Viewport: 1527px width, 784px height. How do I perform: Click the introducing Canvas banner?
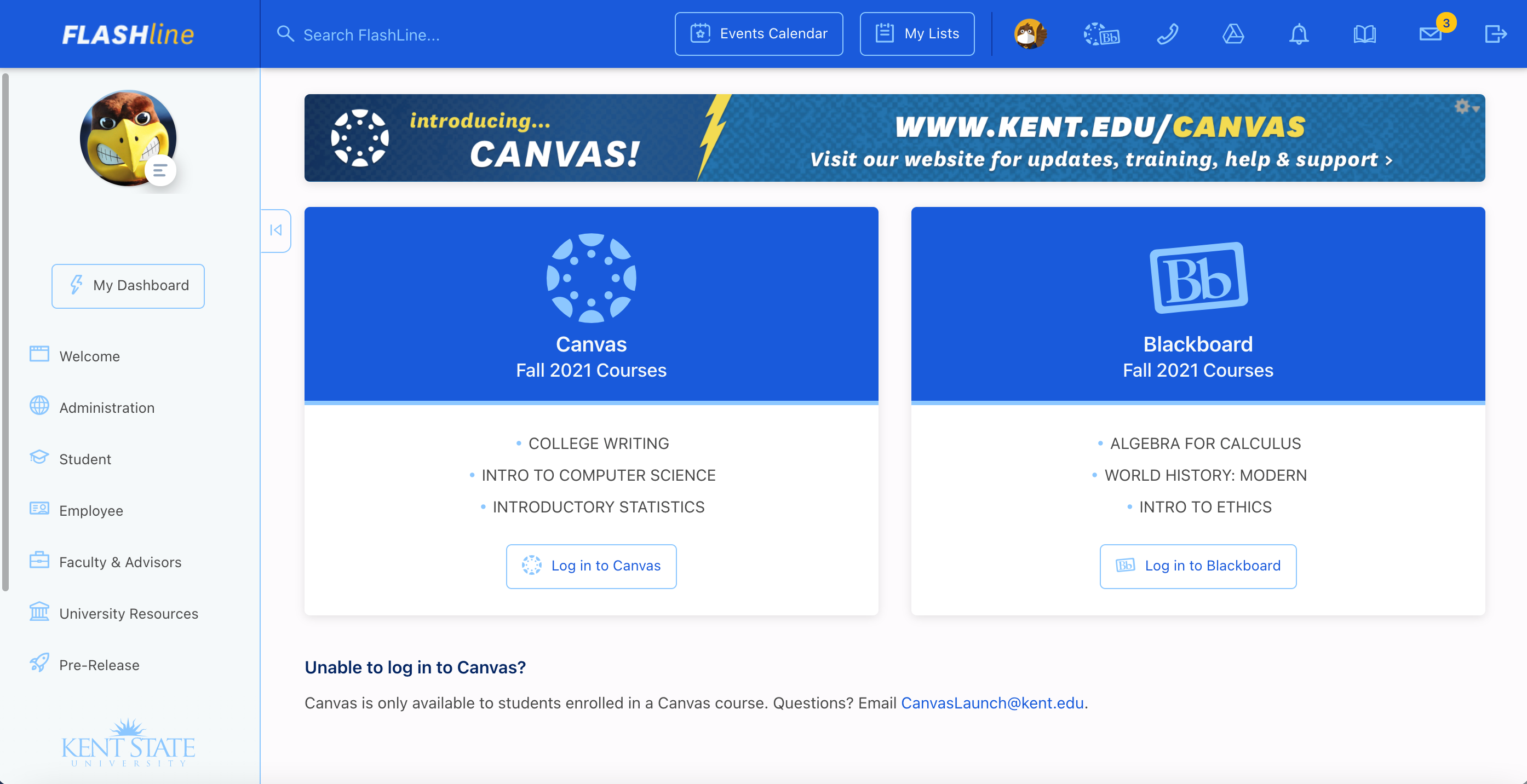tap(894, 137)
